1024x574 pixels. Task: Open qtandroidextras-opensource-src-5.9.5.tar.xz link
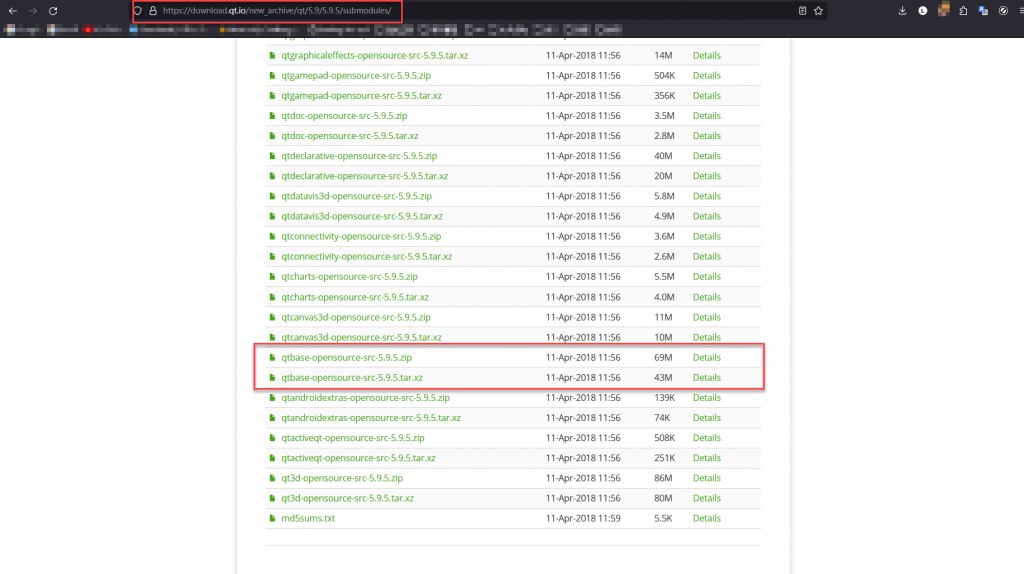[x=371, y=418]
